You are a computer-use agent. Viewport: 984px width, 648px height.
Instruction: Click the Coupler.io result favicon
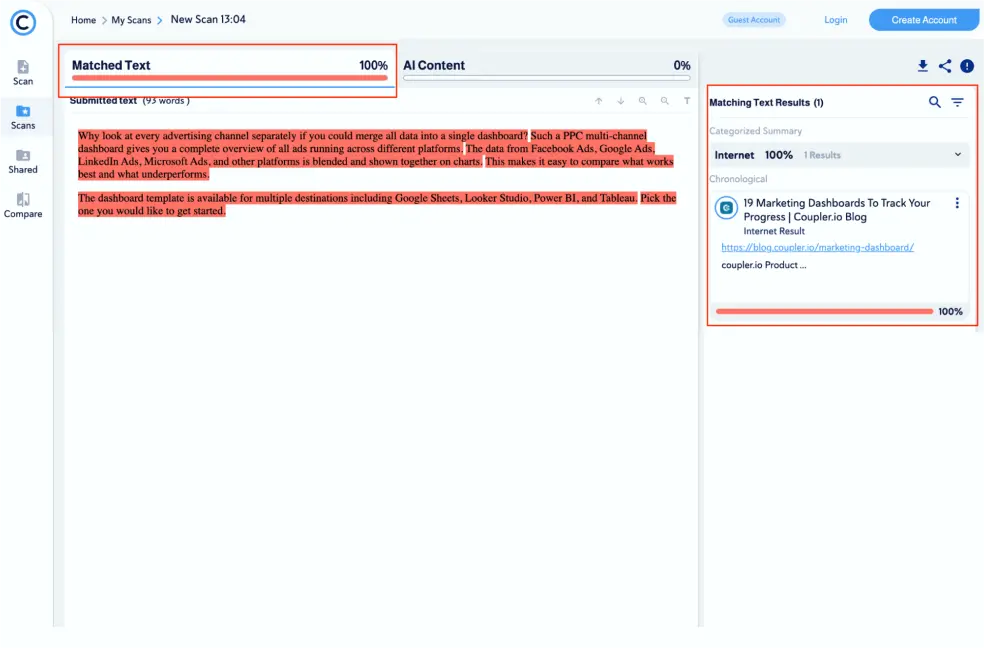726,208
